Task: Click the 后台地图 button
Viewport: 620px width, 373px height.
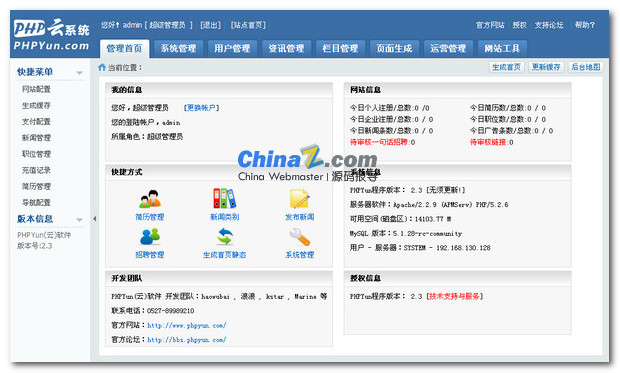Action: pos(586,67)
